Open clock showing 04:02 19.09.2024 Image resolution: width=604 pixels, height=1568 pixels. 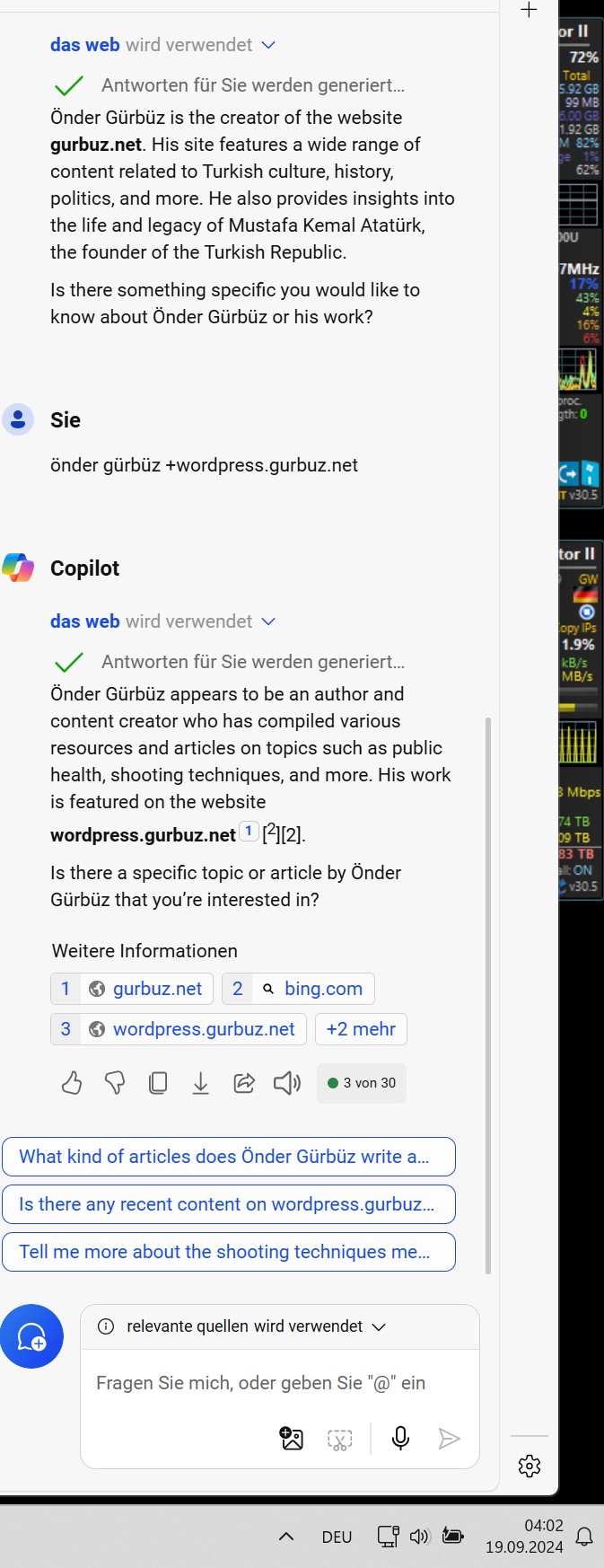tap(524, 1536)
